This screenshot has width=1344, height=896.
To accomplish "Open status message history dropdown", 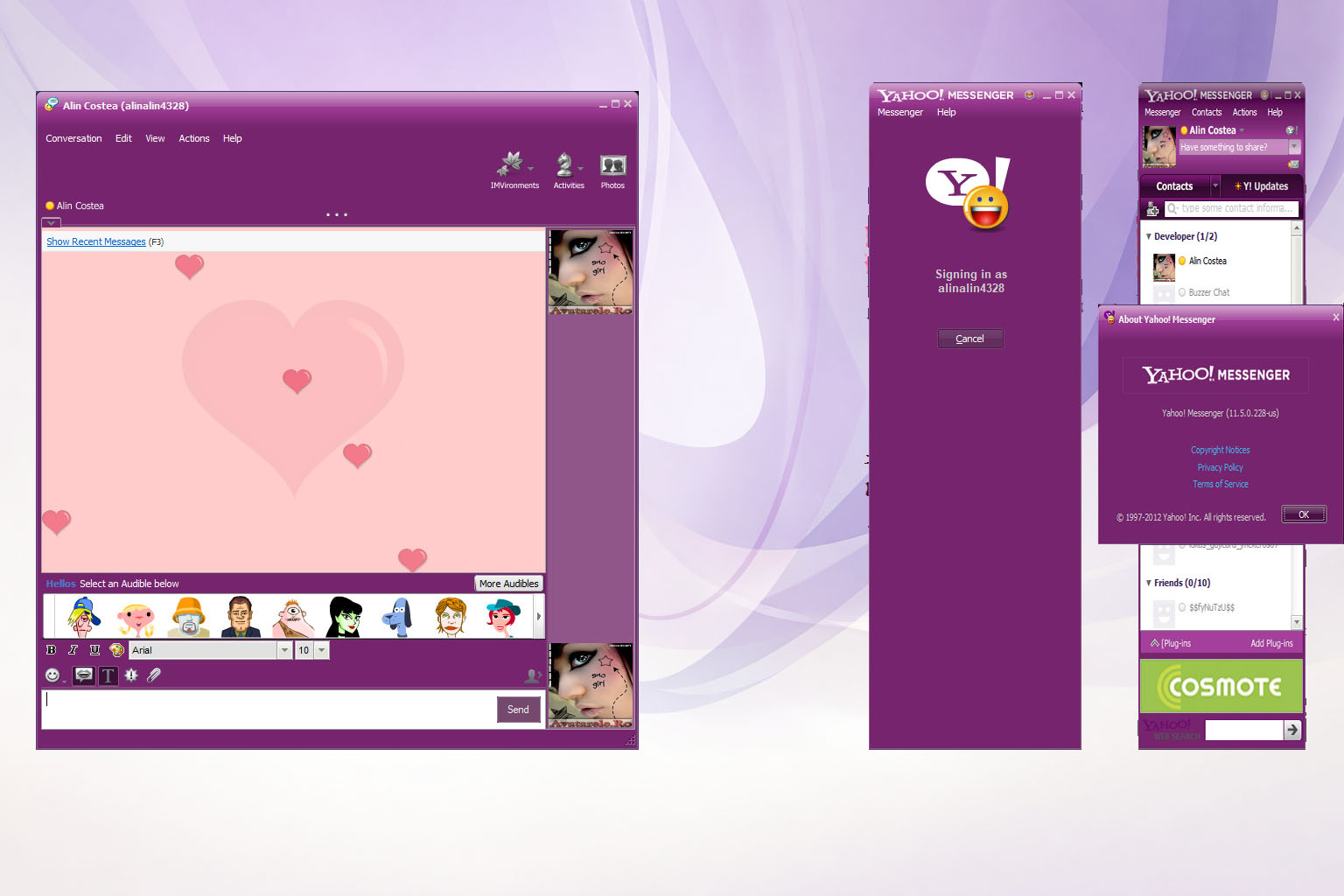I will (1295, 147).
